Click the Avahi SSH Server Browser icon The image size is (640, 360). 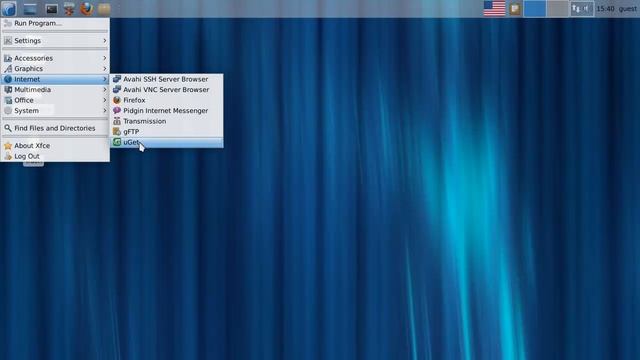tap(117, 79)
